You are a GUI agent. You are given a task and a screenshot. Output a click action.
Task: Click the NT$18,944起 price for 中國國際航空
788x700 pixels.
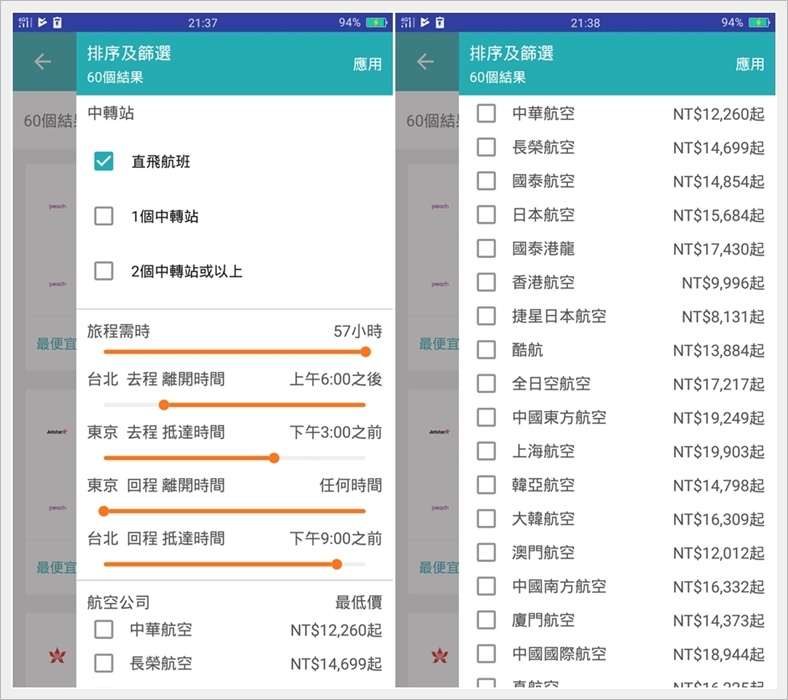pyautogui.click(x=719, y=655)
